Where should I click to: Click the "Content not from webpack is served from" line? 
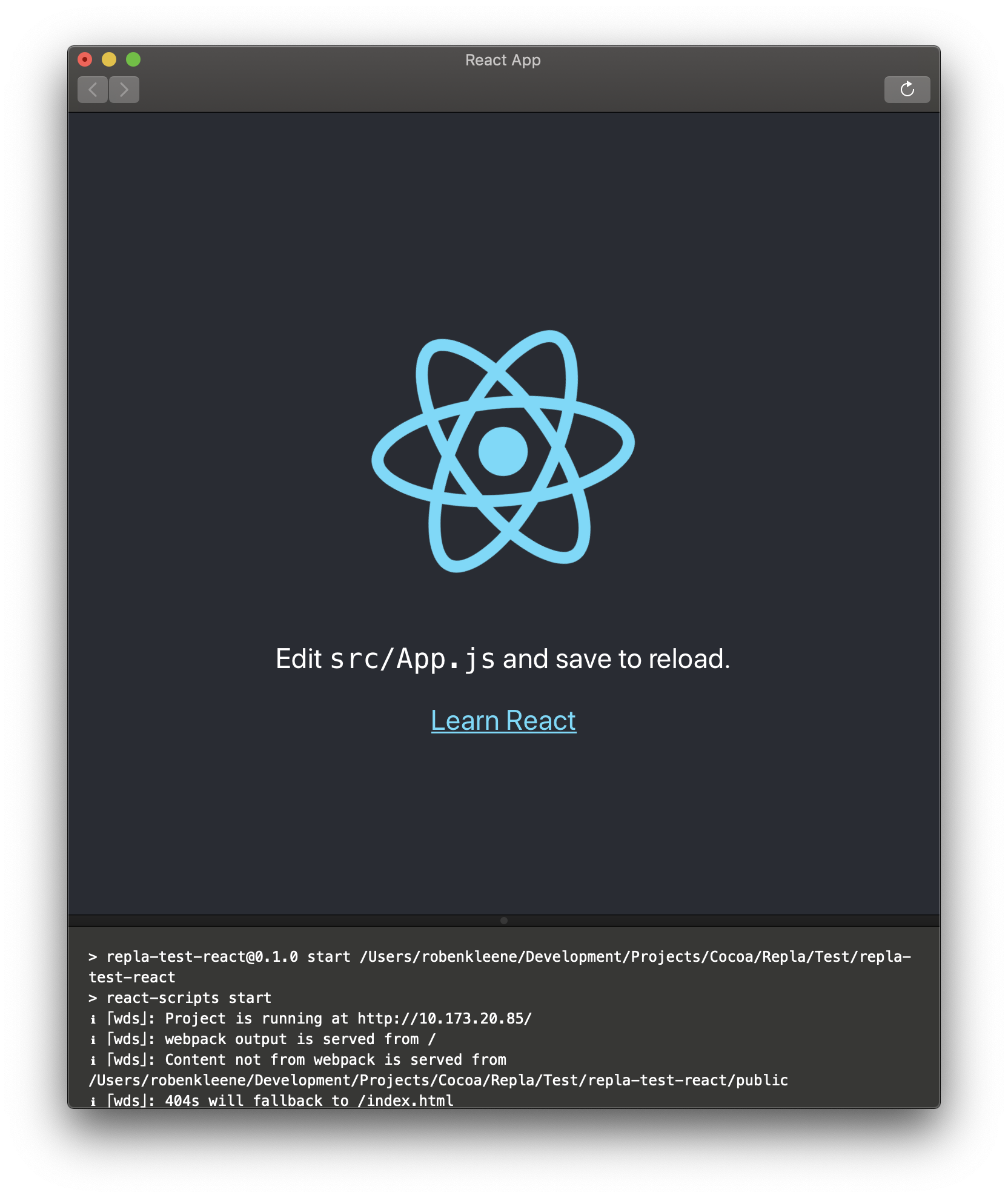[x=297, y=1059]
